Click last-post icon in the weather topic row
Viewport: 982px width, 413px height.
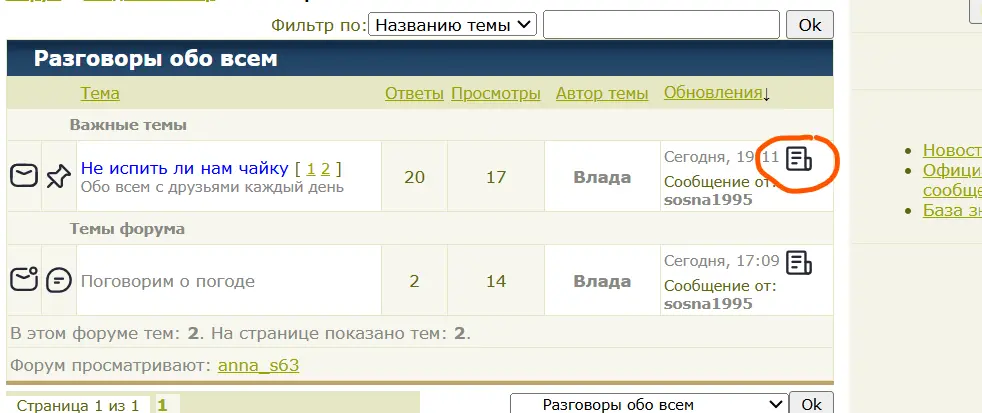point(799,263)
